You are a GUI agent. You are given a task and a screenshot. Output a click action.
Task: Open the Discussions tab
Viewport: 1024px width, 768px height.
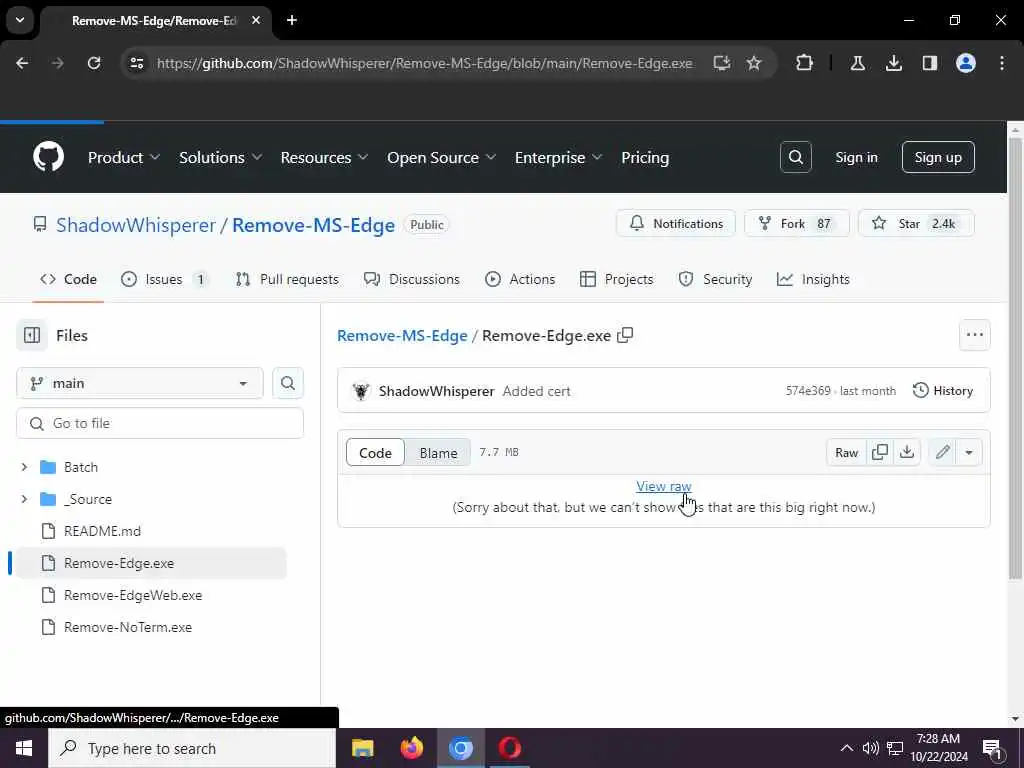411,280
